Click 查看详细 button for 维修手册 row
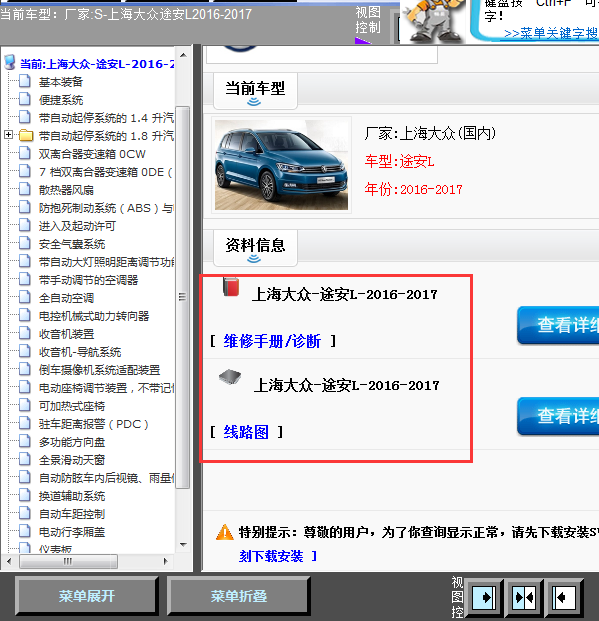The width and height of the screenshot is (599, 621). [558, 325]
